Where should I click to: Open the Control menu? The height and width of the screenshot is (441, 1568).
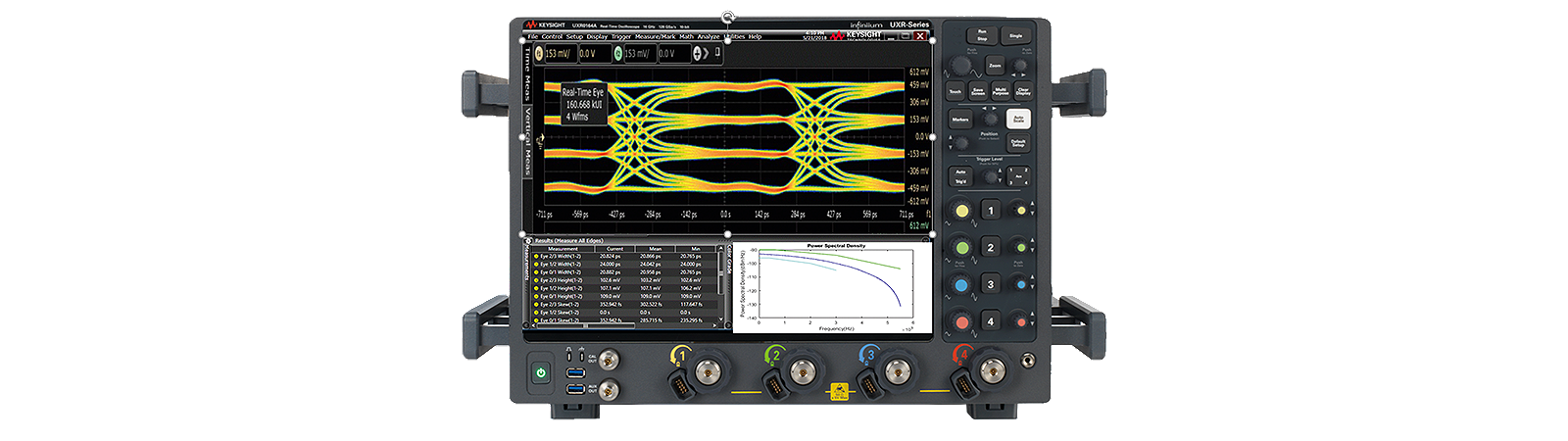click(552, 36)
